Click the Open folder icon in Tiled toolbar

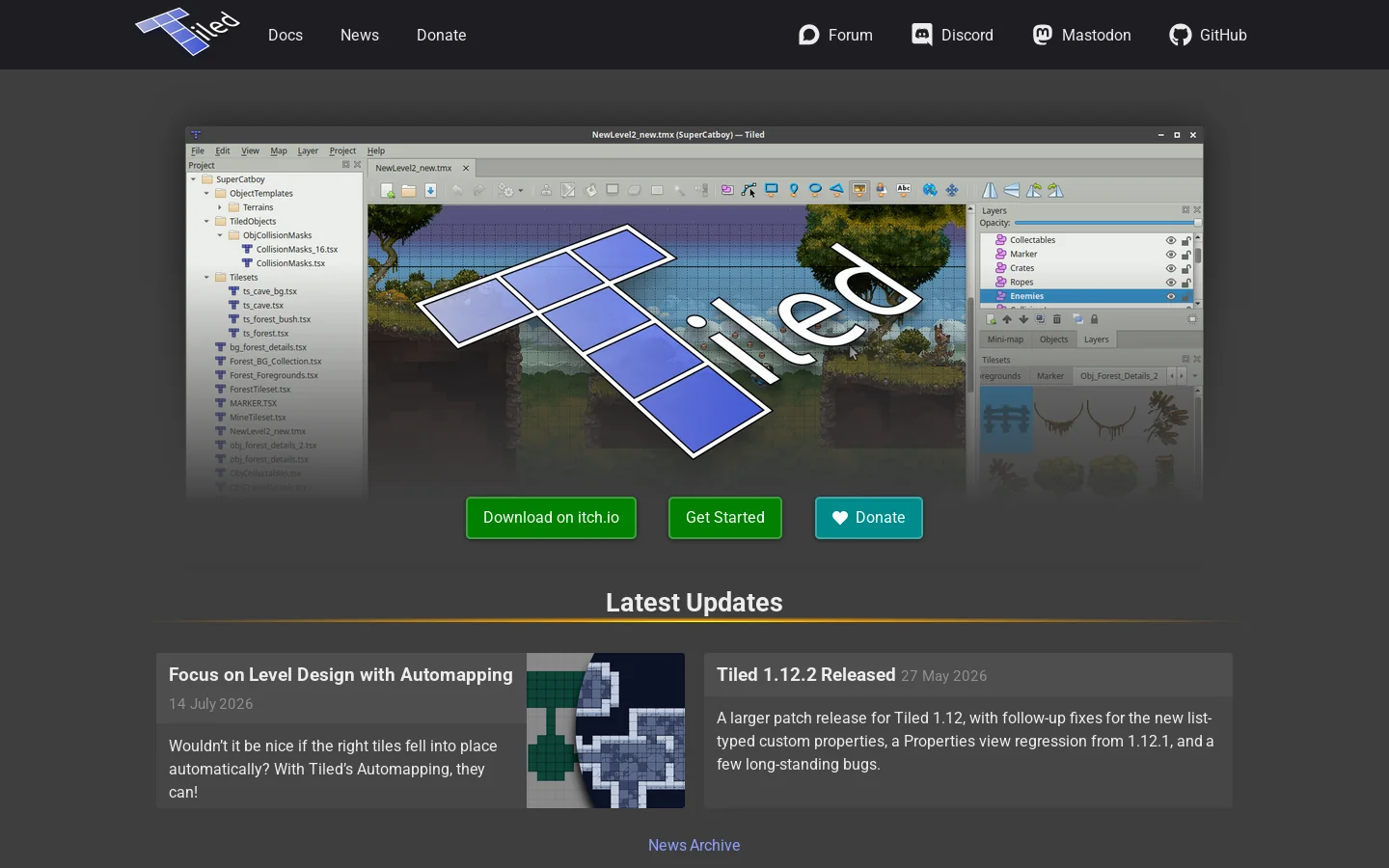pos(409,191)
